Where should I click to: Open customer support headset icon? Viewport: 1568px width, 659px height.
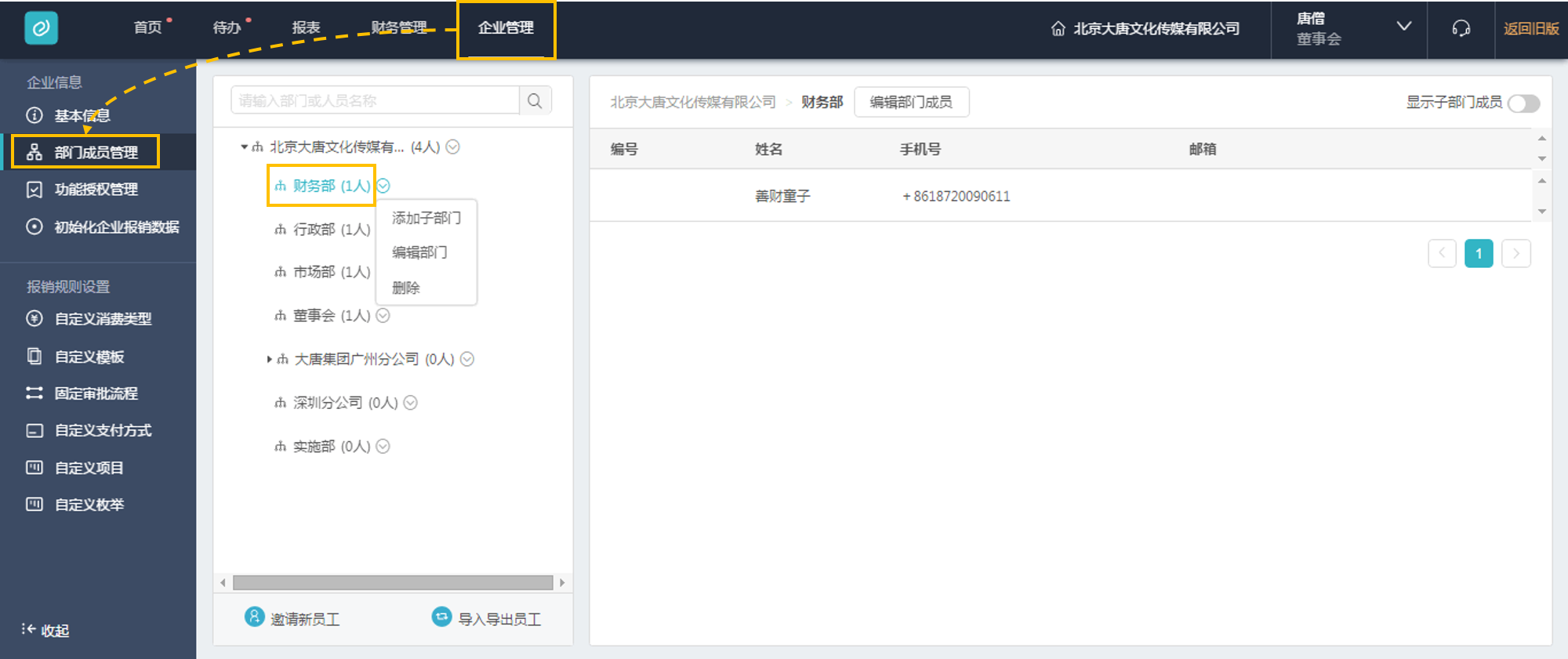(x=1461, y=29)
